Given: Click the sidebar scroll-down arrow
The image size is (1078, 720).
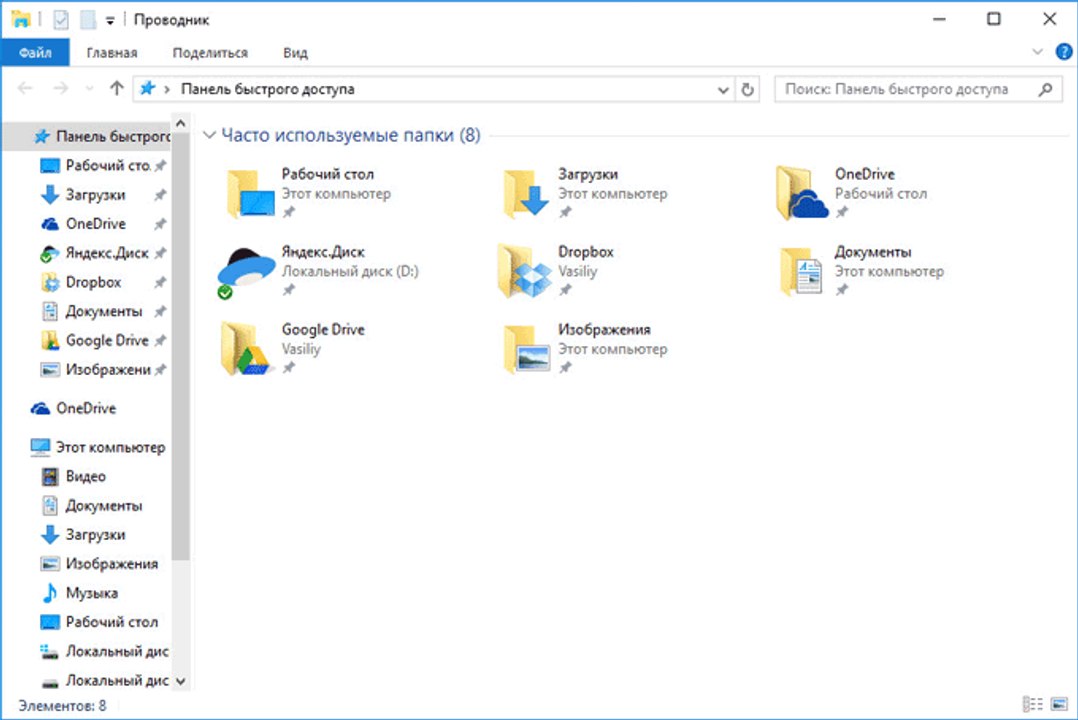Looking at the screenshot, I should (x=180, y=681).
